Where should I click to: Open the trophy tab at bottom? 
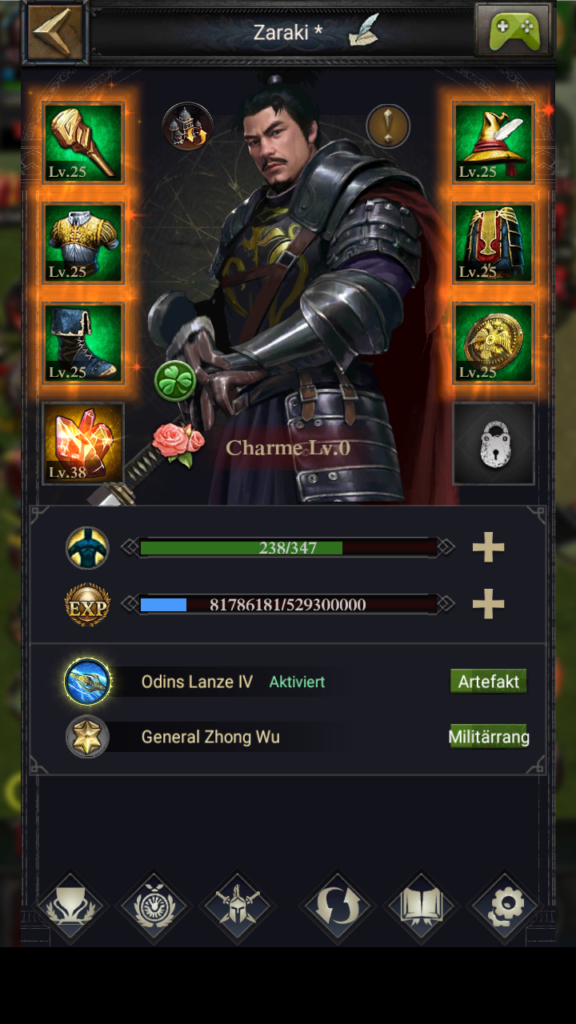point(72,907)
